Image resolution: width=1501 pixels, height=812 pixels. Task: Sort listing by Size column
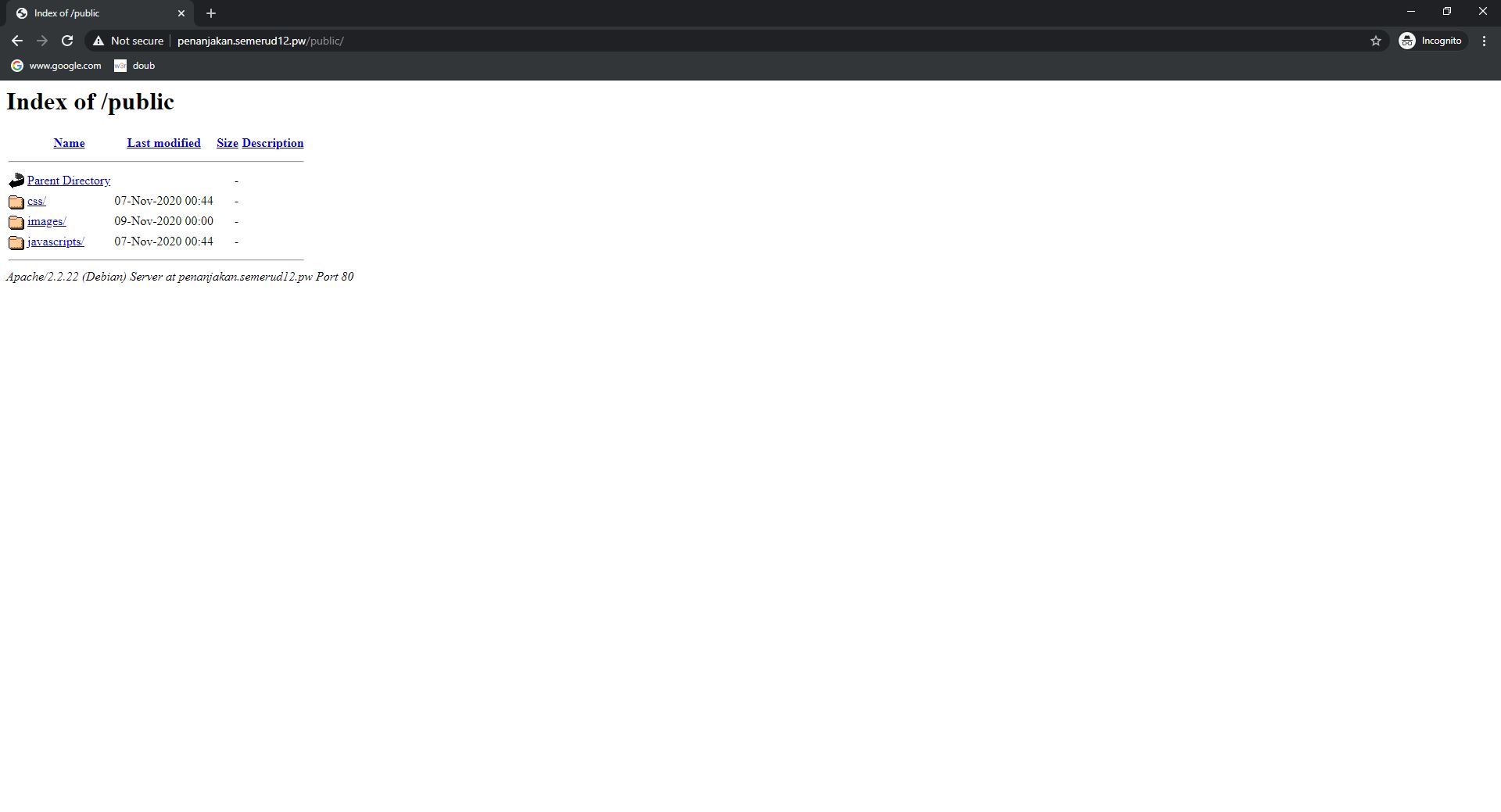[x=227, y=143]
